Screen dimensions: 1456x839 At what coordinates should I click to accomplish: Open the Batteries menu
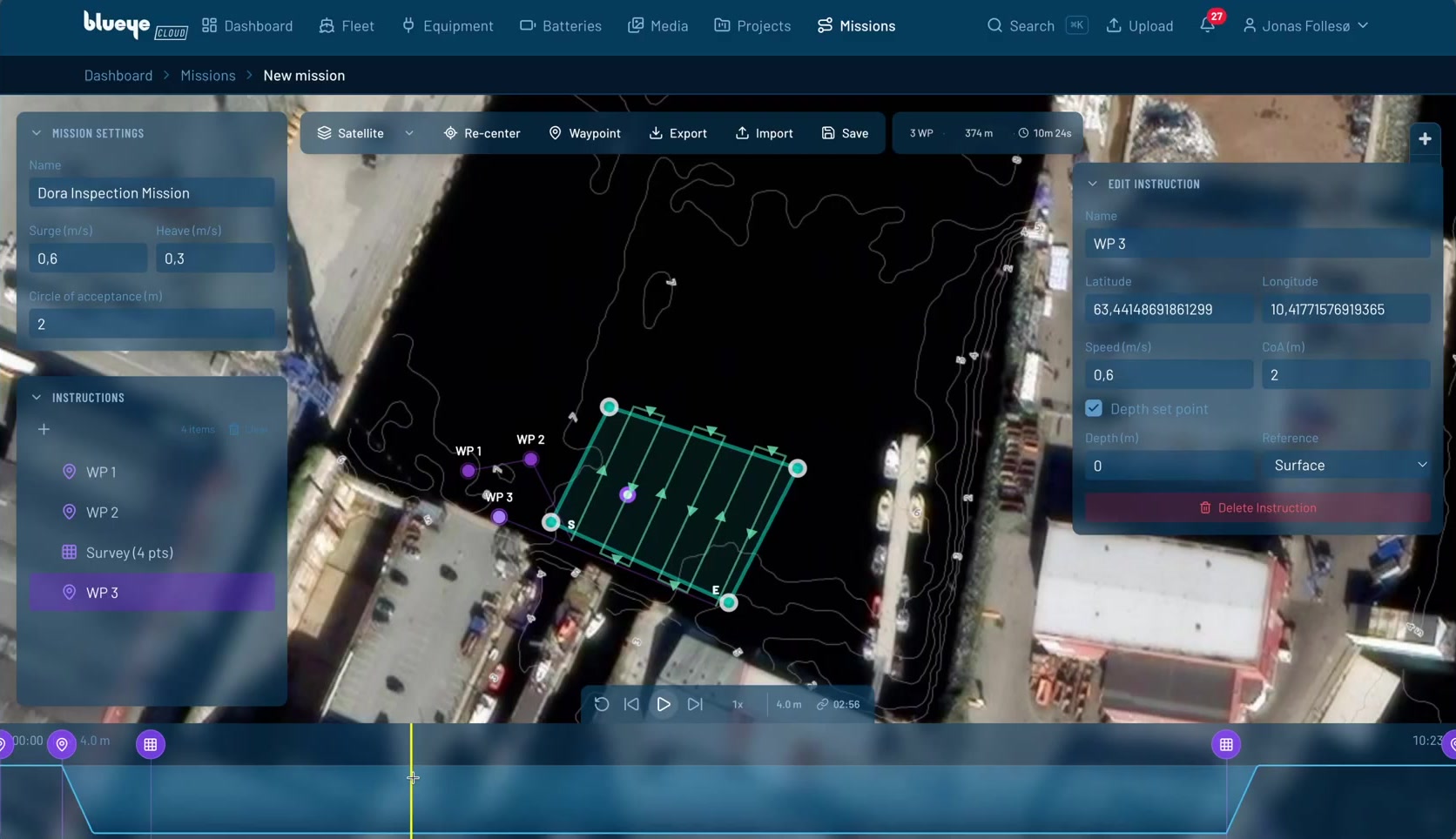click(560, 26)
